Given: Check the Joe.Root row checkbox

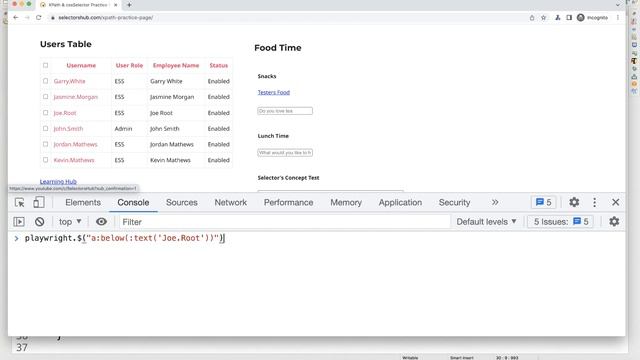Looking at the screenshot, I should click(x=45, y=113).
